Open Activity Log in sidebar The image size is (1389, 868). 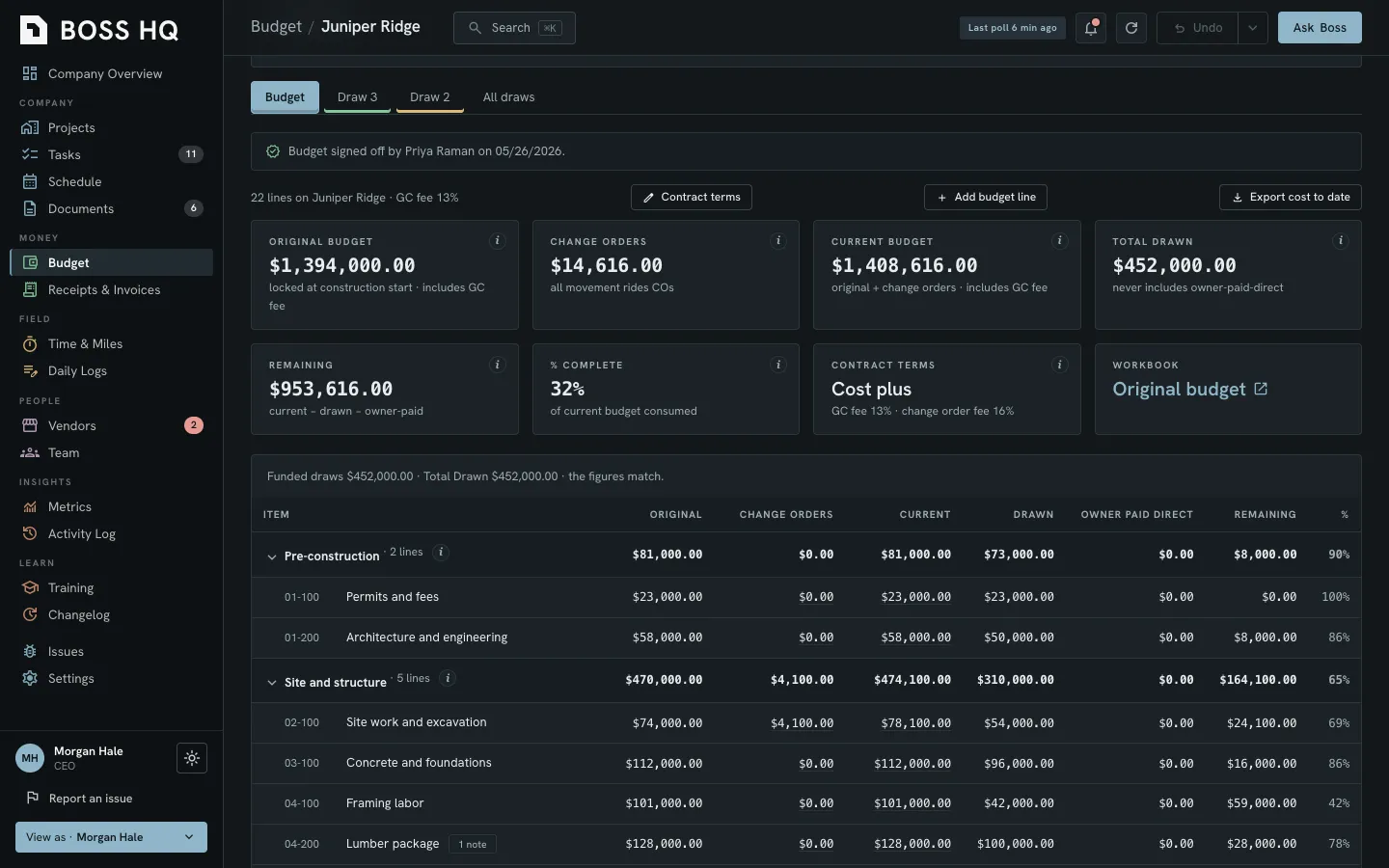111,533
